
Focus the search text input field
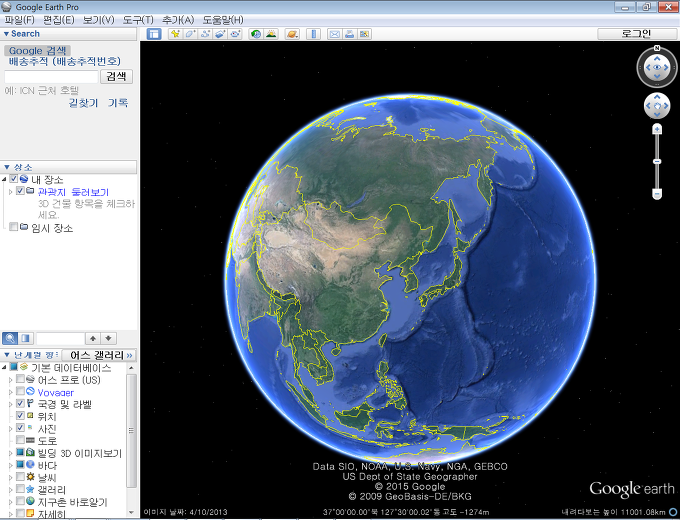pyautogui.click(x=51, y=77)
